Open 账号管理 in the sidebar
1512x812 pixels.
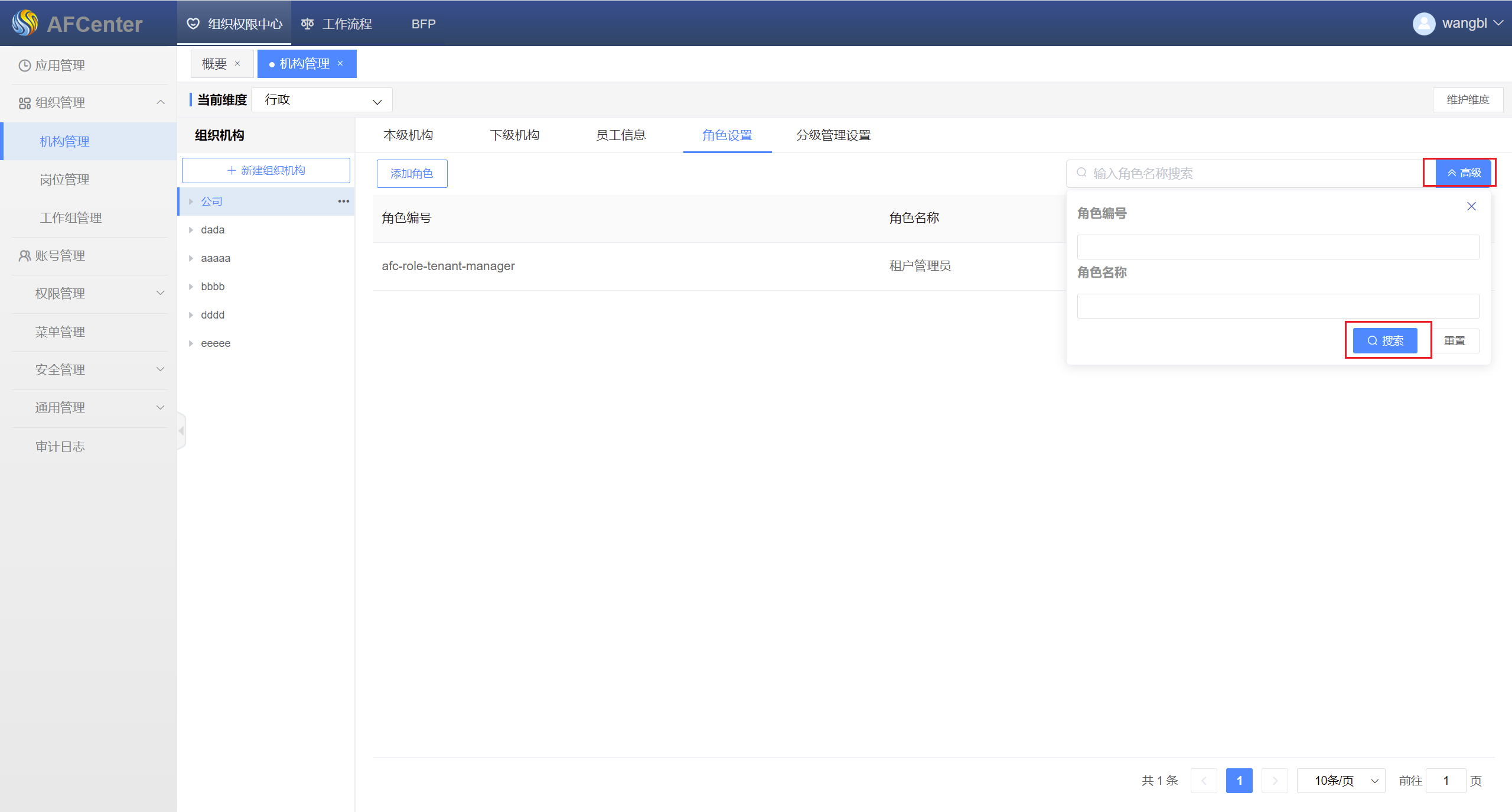pyautogui.click(x=89, y=255)
